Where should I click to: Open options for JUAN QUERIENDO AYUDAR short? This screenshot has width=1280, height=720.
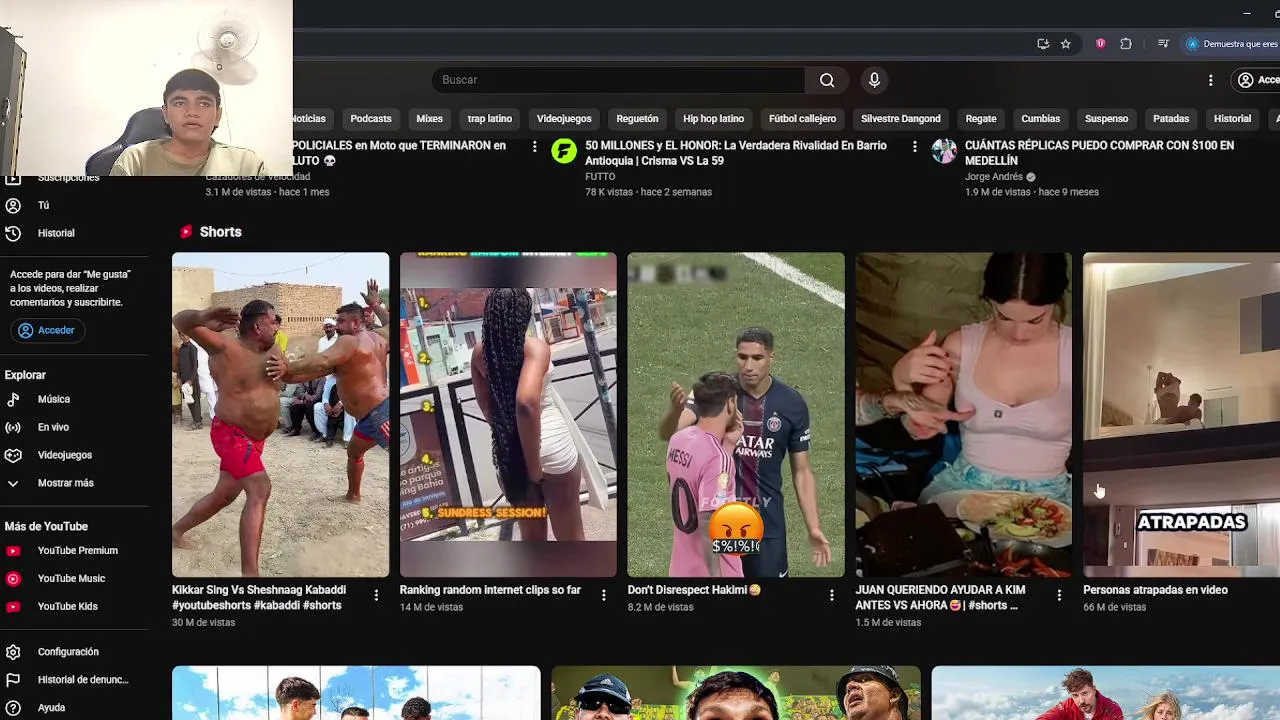1059,595
